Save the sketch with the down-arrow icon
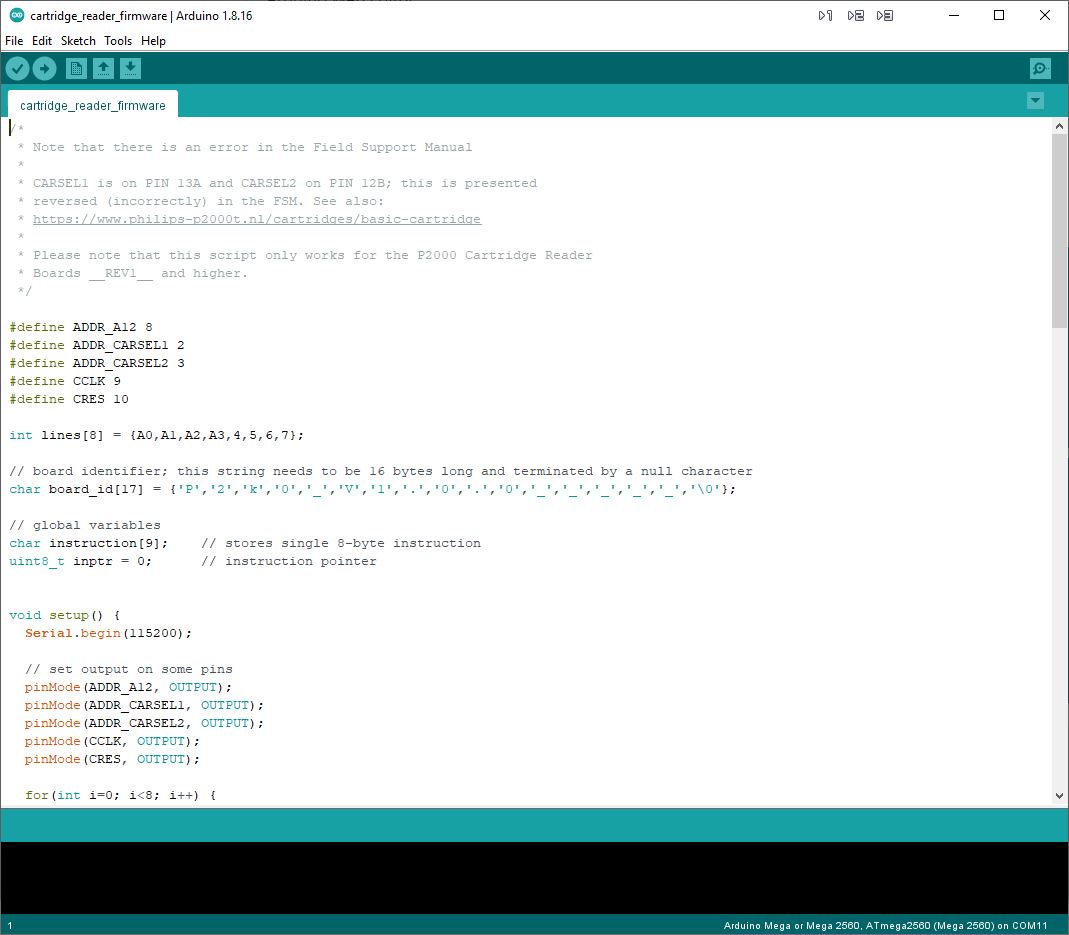The height and width of the screenshot is (935, 1069). (x=130, y=68)
